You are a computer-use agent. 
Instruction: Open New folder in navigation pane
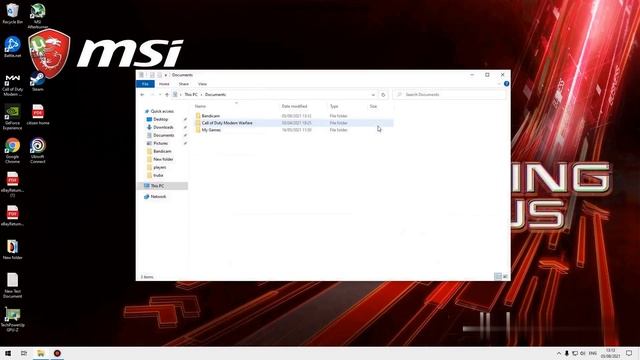[x=163, y=159]
